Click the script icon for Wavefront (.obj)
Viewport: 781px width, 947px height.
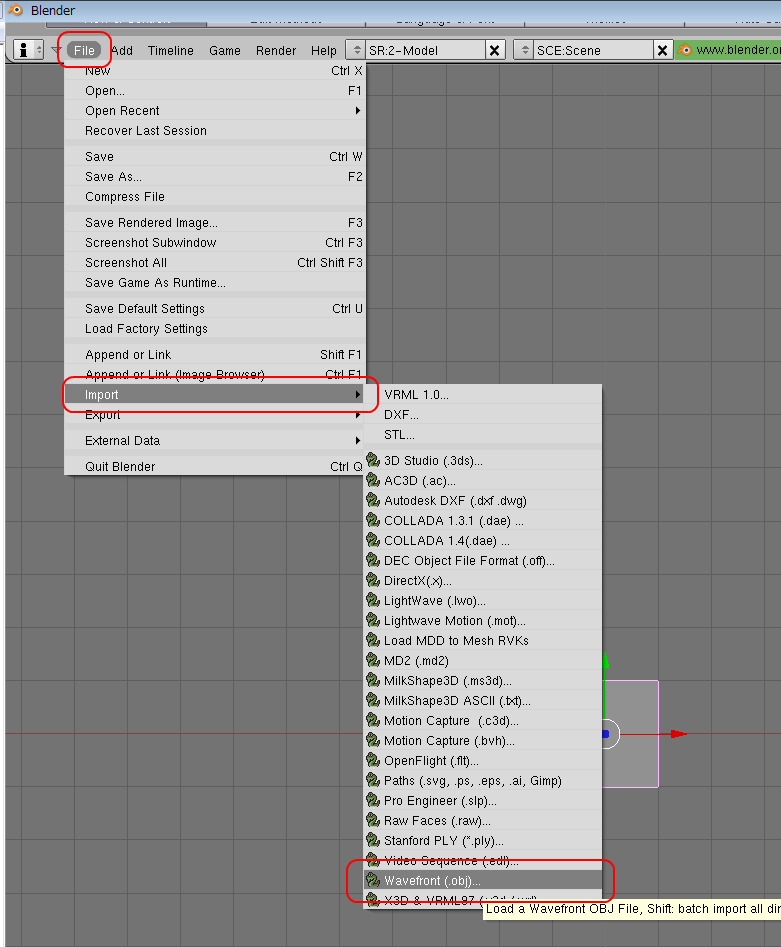pyautogui.click(x=373, y=880)
